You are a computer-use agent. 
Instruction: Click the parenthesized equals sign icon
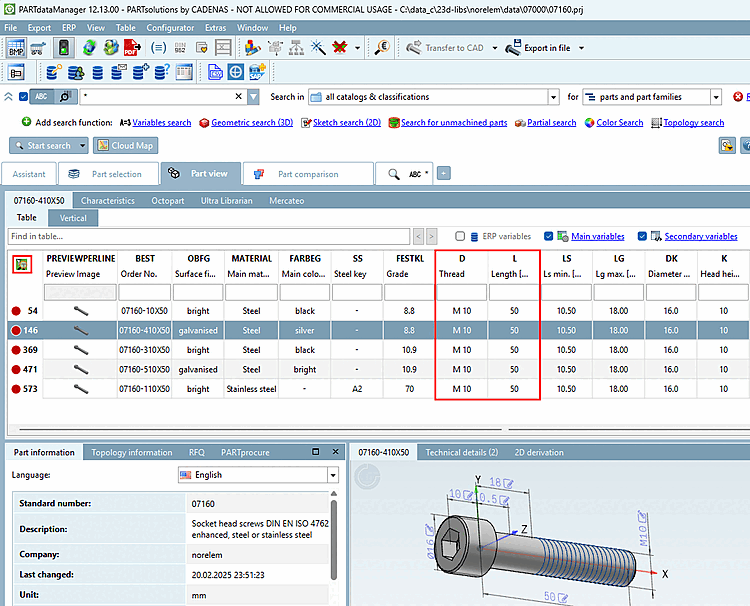[158, 48]
